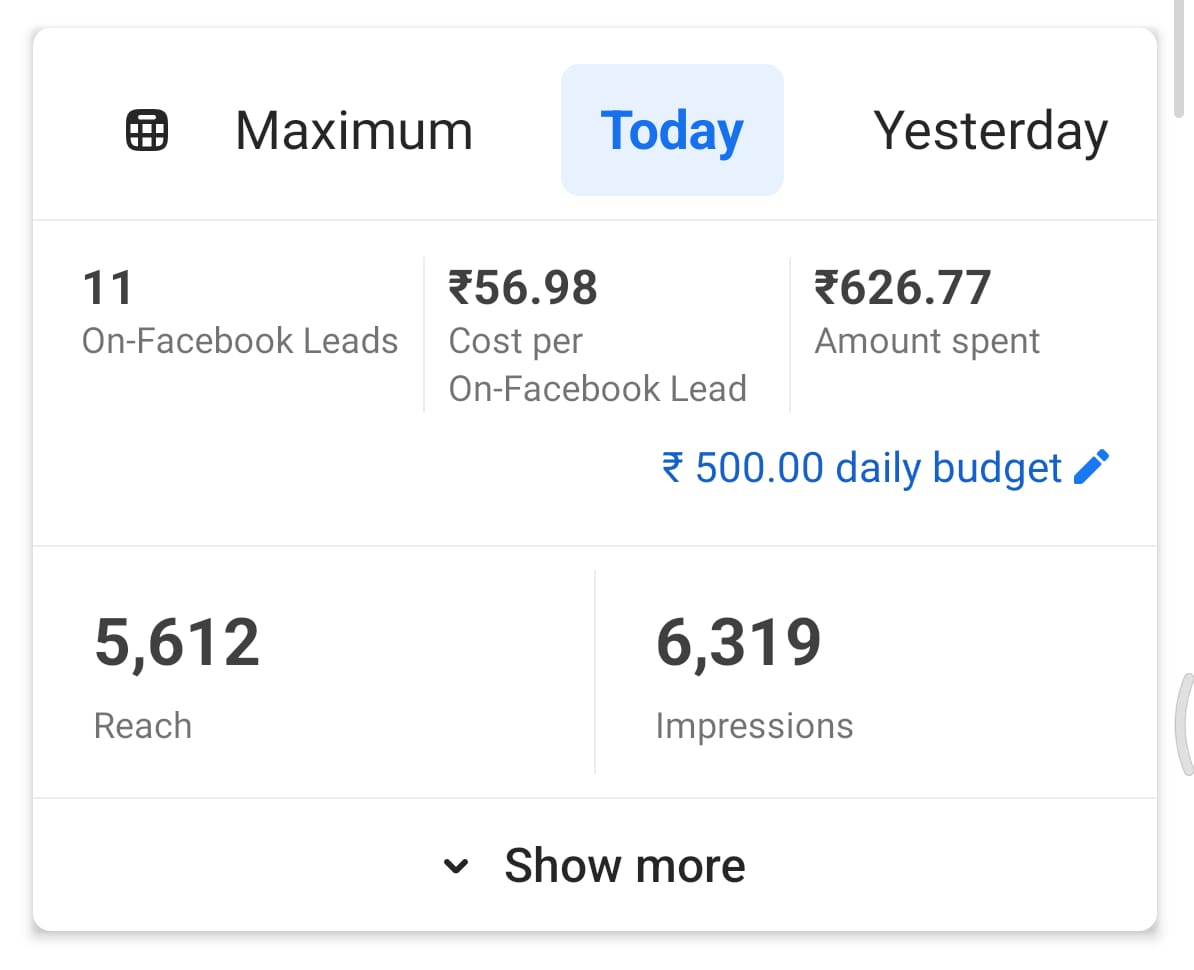This screenshot has width=1194, height=970.
Task: Select the 6,319 impressions number
Action: tap(739, 643)
